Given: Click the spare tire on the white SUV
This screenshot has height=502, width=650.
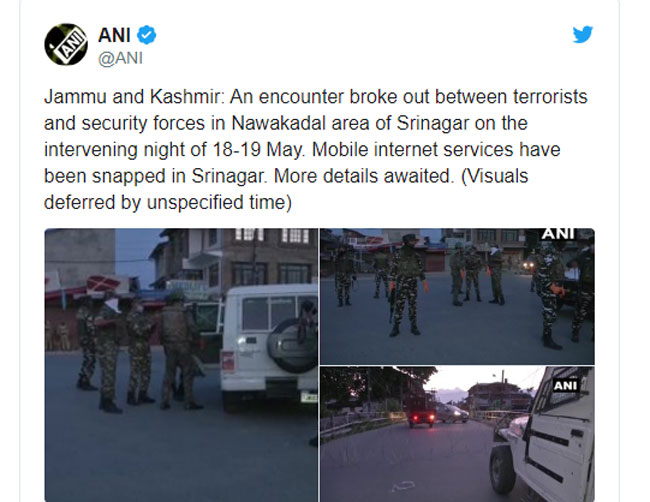Looking at the screenshot, I should tap(291, 345).
